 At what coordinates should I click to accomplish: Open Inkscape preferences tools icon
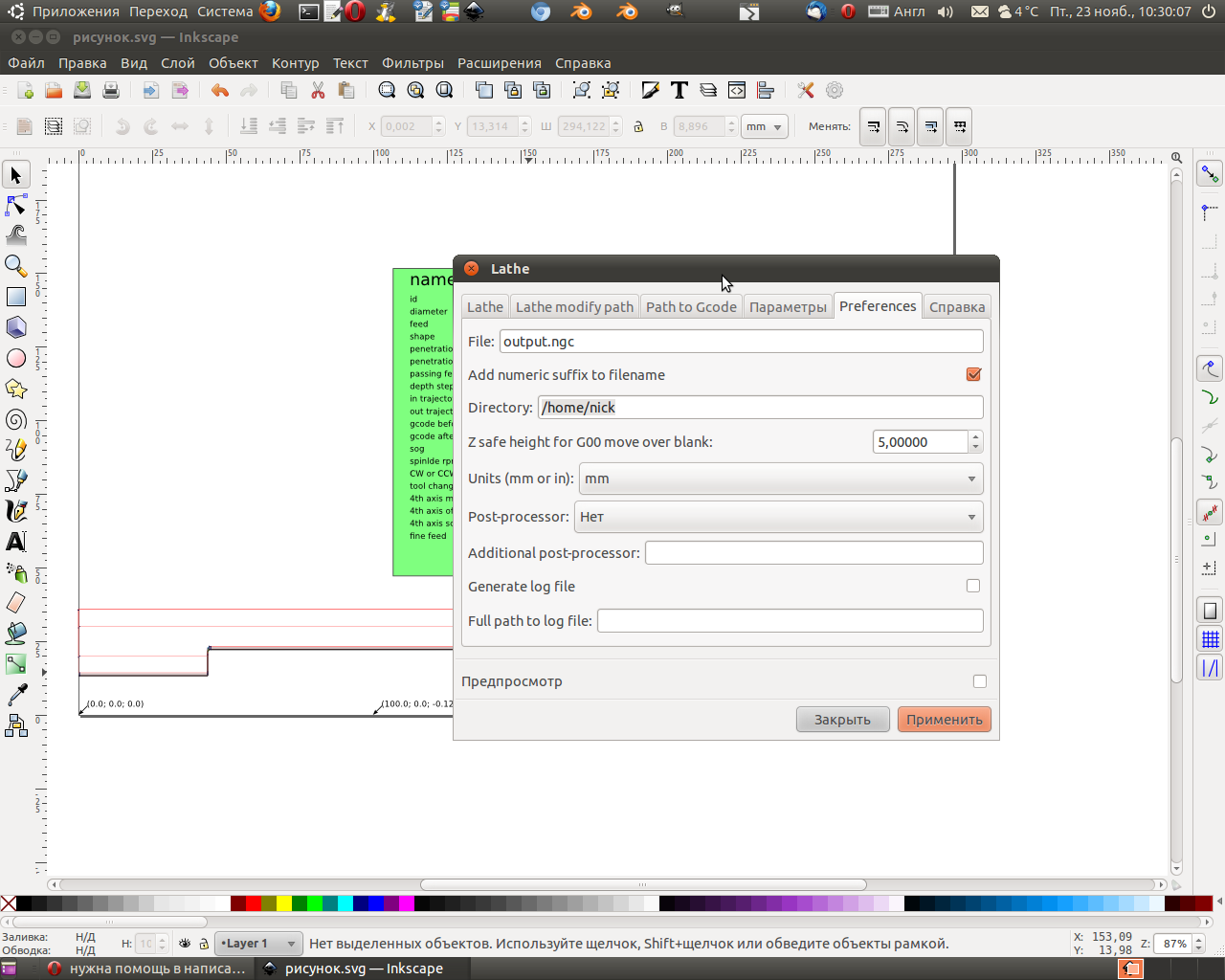(806, 90)
